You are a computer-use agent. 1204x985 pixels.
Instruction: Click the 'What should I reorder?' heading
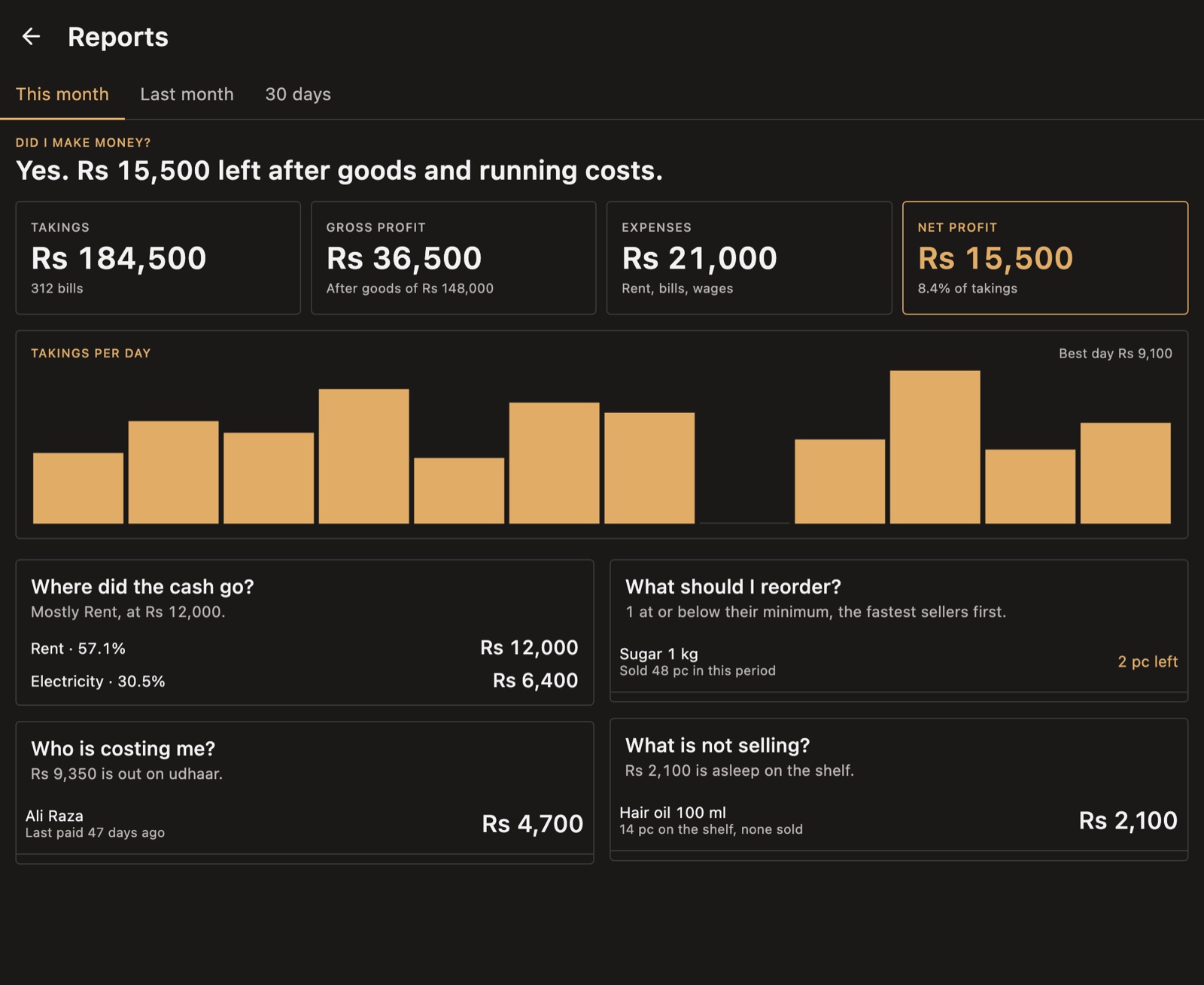pyautogui.click(x=733, y=587)
